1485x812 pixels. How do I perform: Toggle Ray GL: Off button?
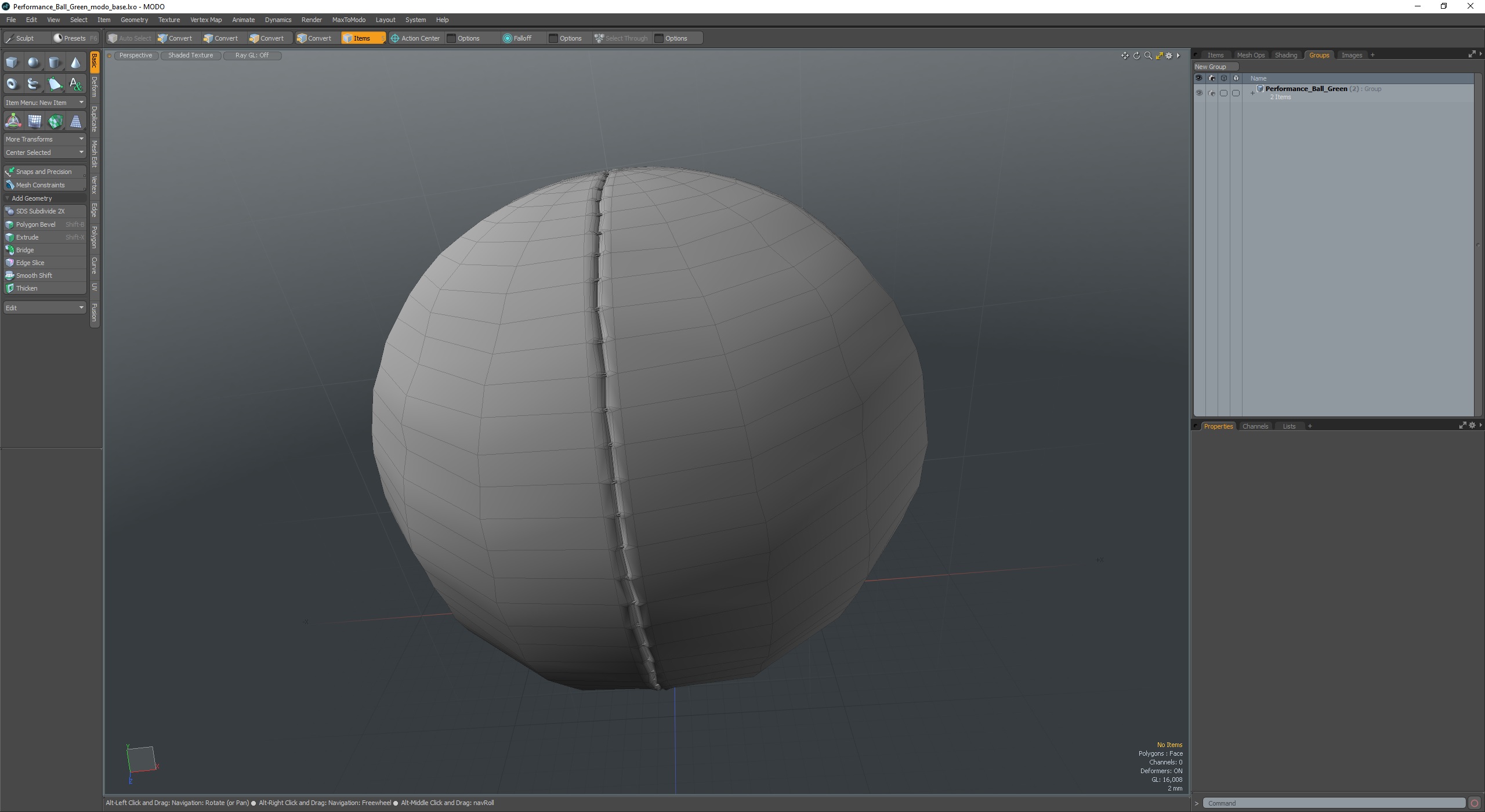point(252,56)
